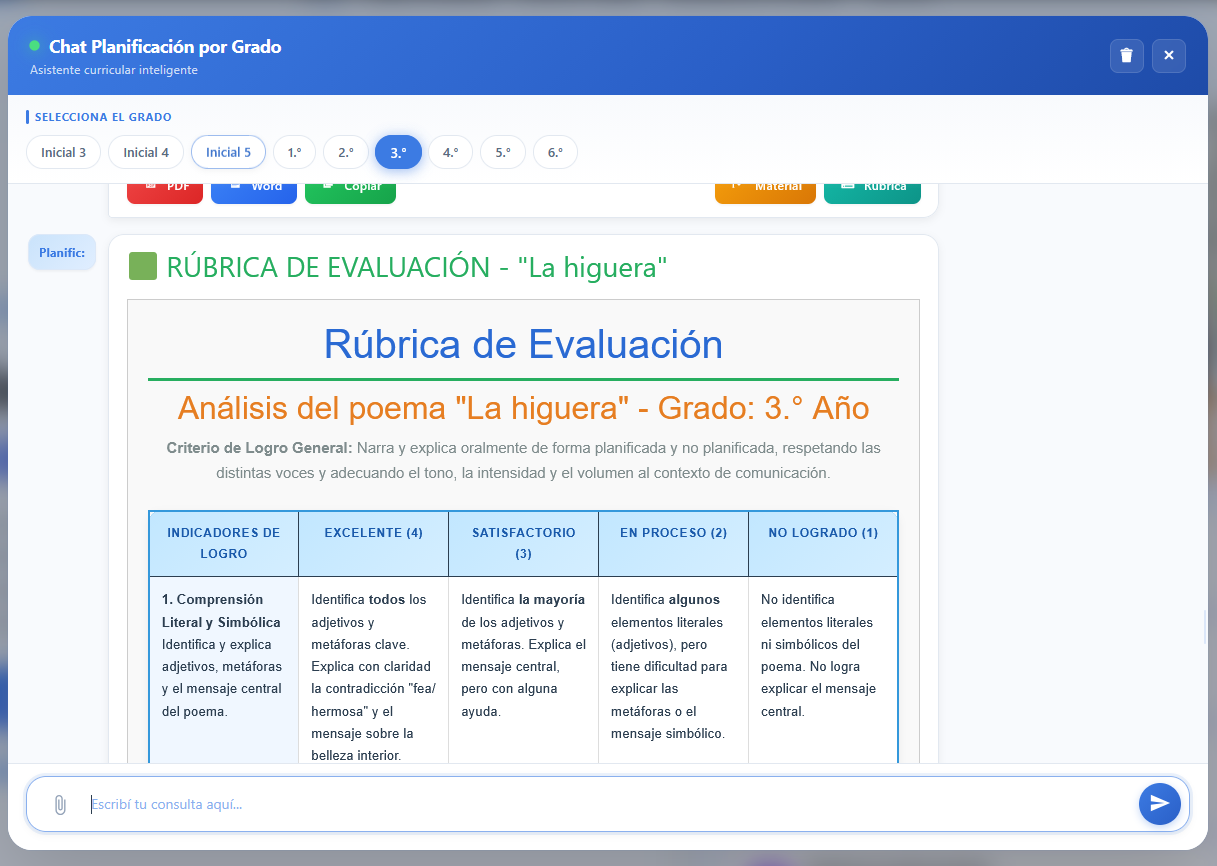This screenshot has height=866, width=1217.
Task: Click the trash icon to clear chat
Action: pyautogui.click(x=1126, y=55)
